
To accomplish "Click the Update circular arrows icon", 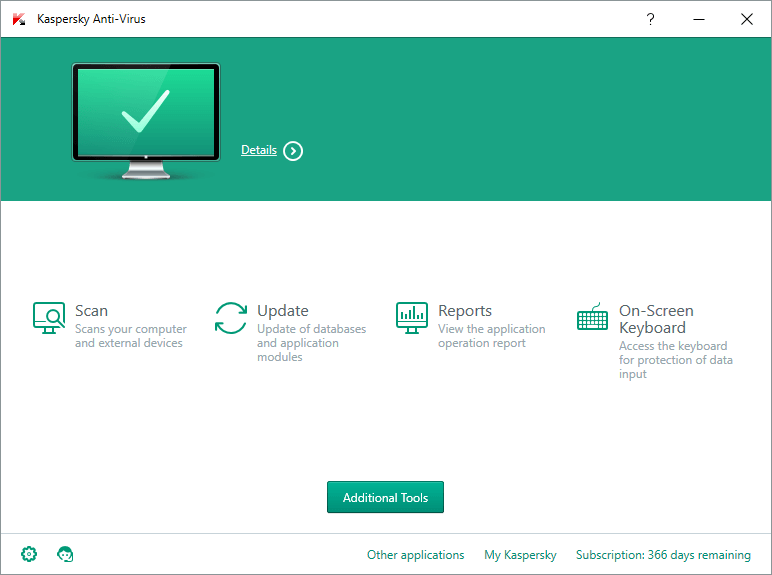I will [231, 318].
